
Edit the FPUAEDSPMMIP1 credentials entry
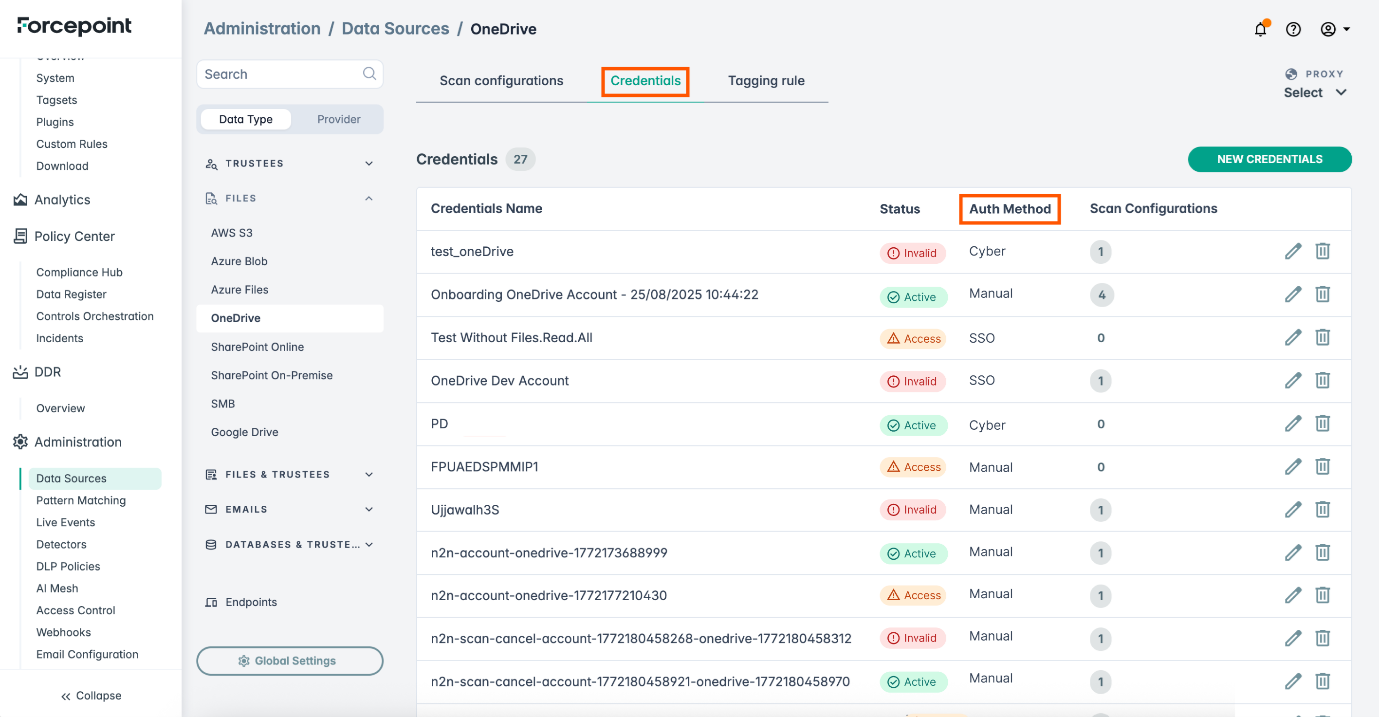click(x=1293, y=466)
